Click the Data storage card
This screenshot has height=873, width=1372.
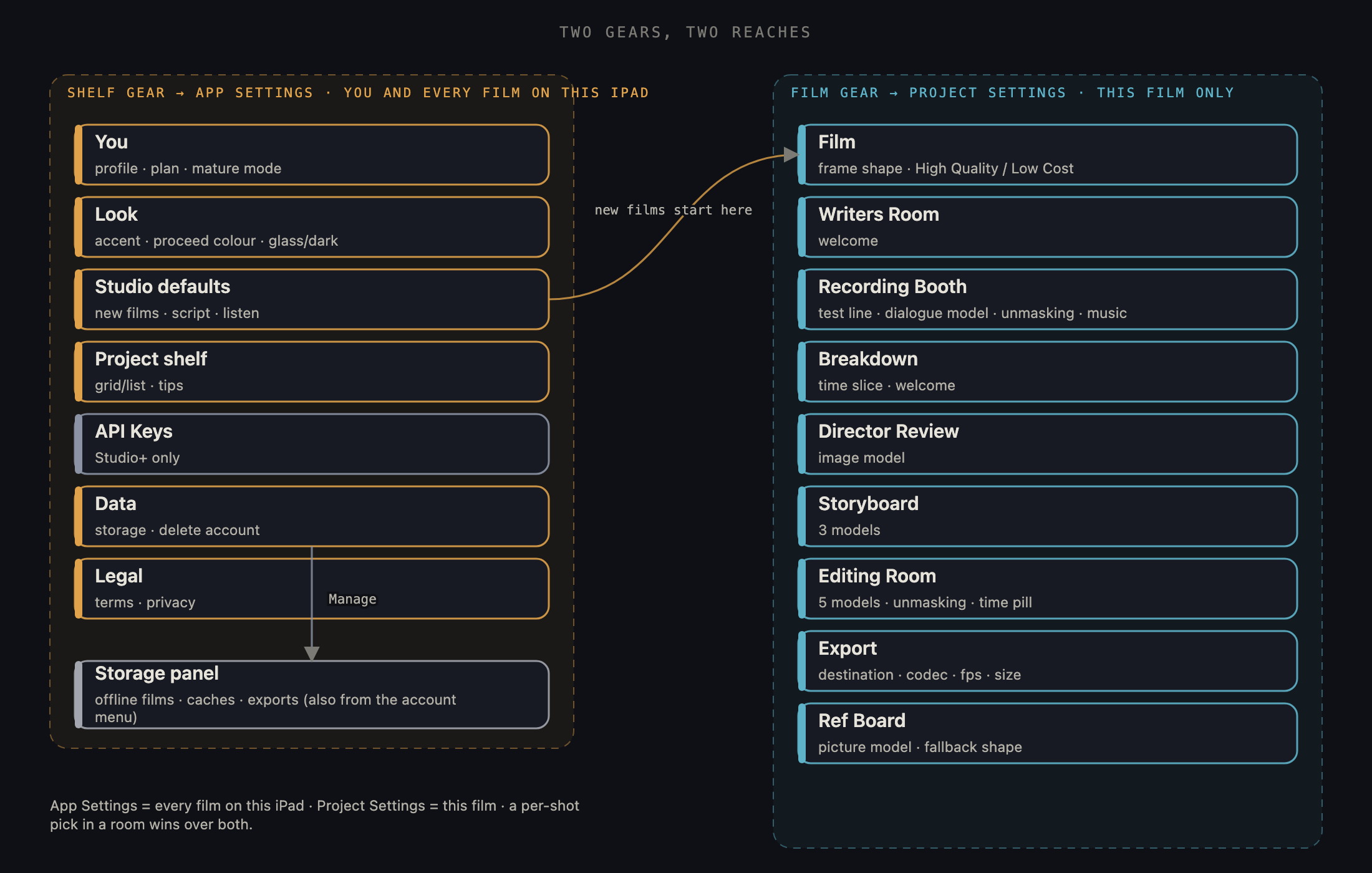312,516
